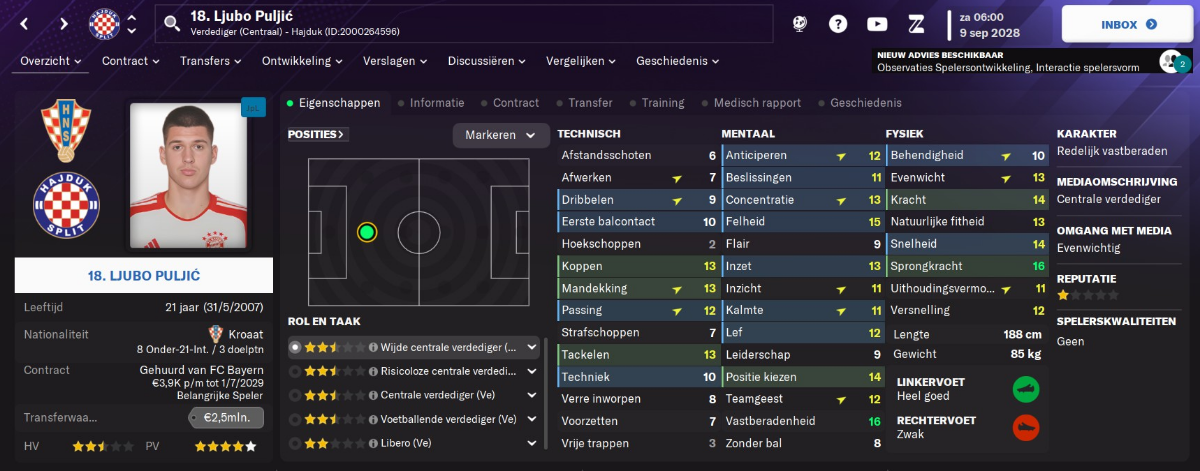Click the search magnifier icon
The width and height of the screenshot is (1200, 471).
tap(172, 22)
